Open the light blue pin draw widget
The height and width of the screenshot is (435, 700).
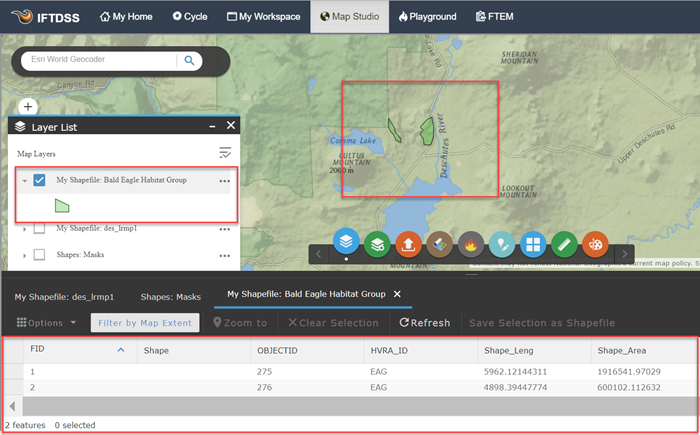point(502,244)
